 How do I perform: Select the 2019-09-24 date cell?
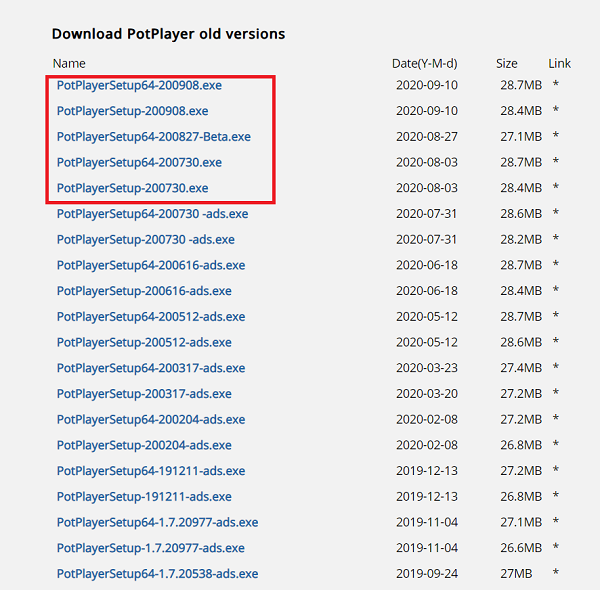point(427,574)
